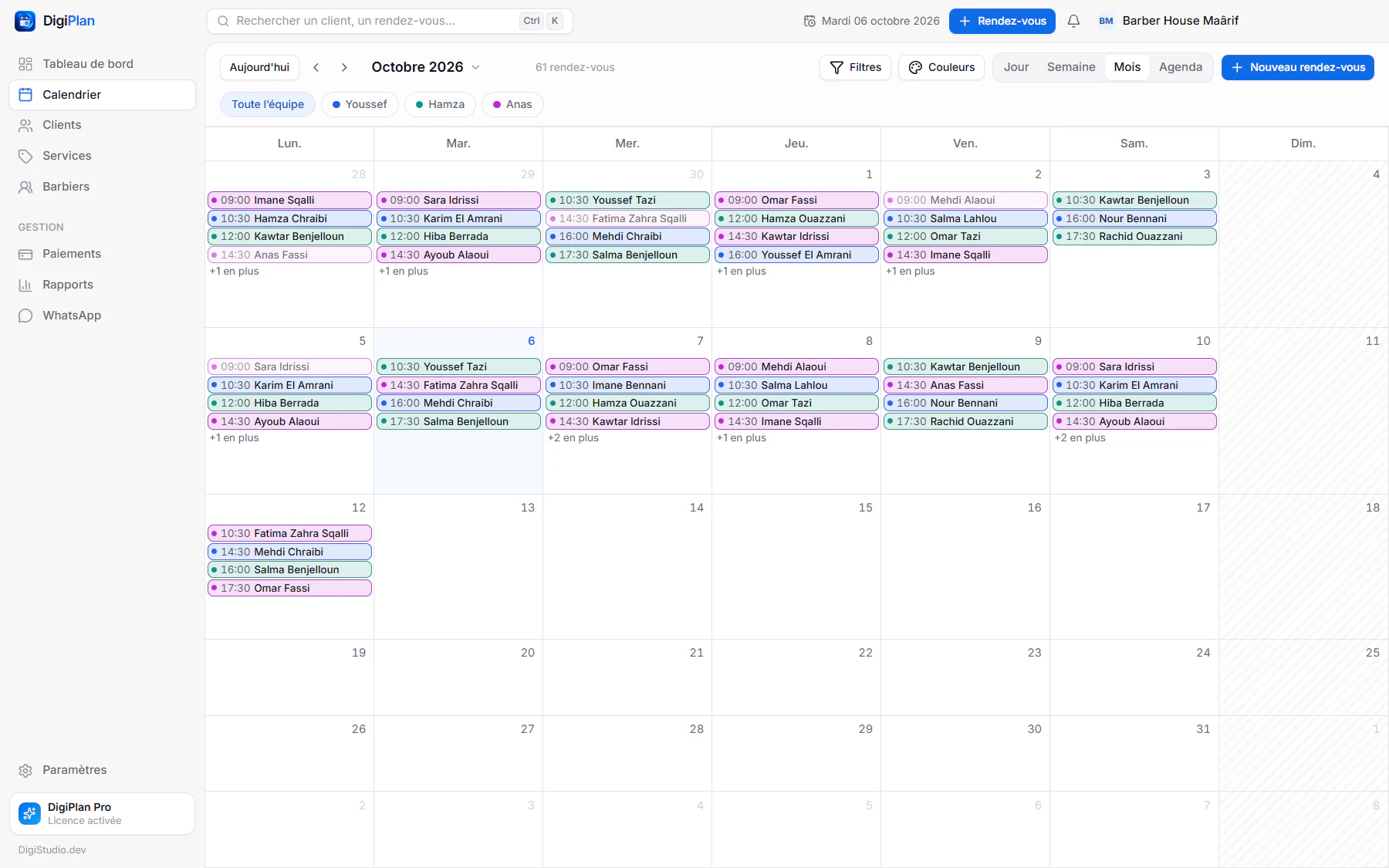Open the notifications bell
This screenshot has width=1389, height=868.
(1073, 21)
